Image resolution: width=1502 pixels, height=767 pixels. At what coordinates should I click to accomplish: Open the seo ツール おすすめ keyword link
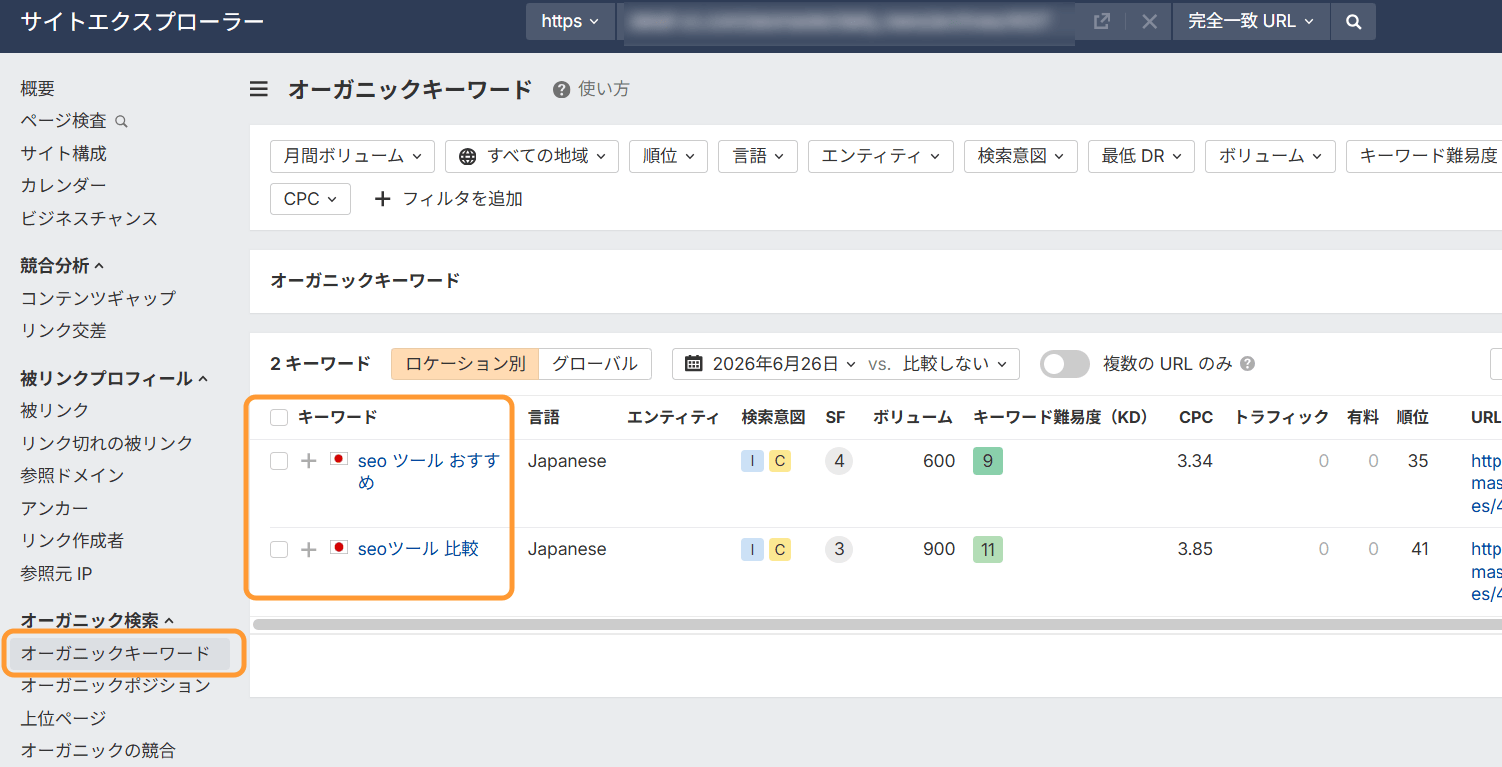(x=428, y=471)
